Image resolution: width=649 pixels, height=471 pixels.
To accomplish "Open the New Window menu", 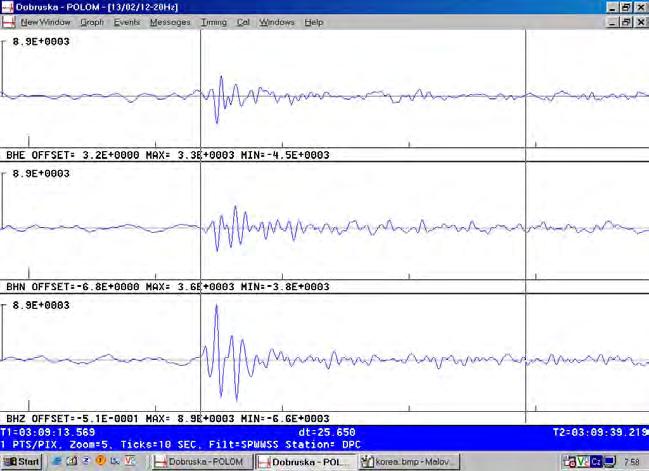I will click(46, 22).
